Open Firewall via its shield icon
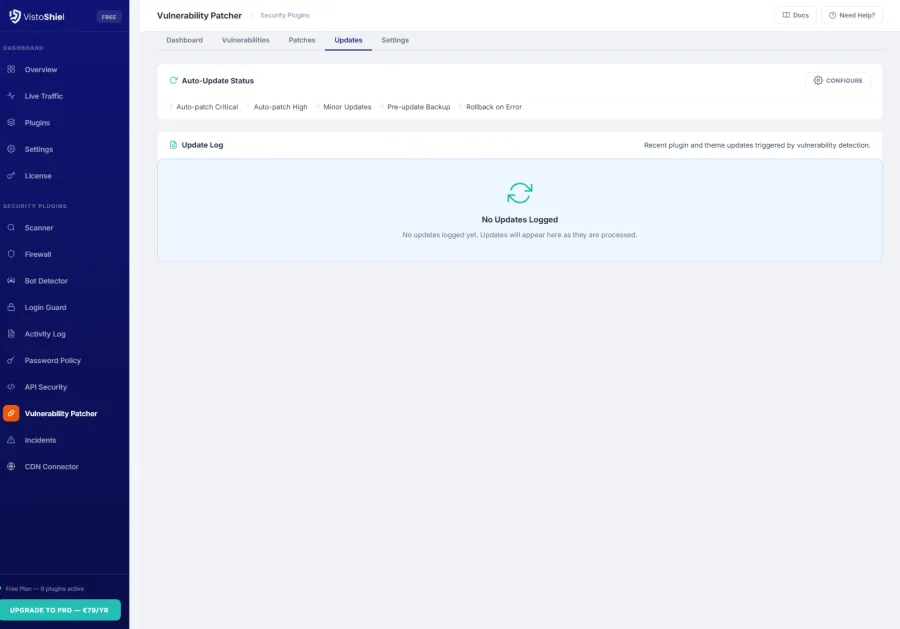Screen dimensions: 900x629 coord(13,254)
